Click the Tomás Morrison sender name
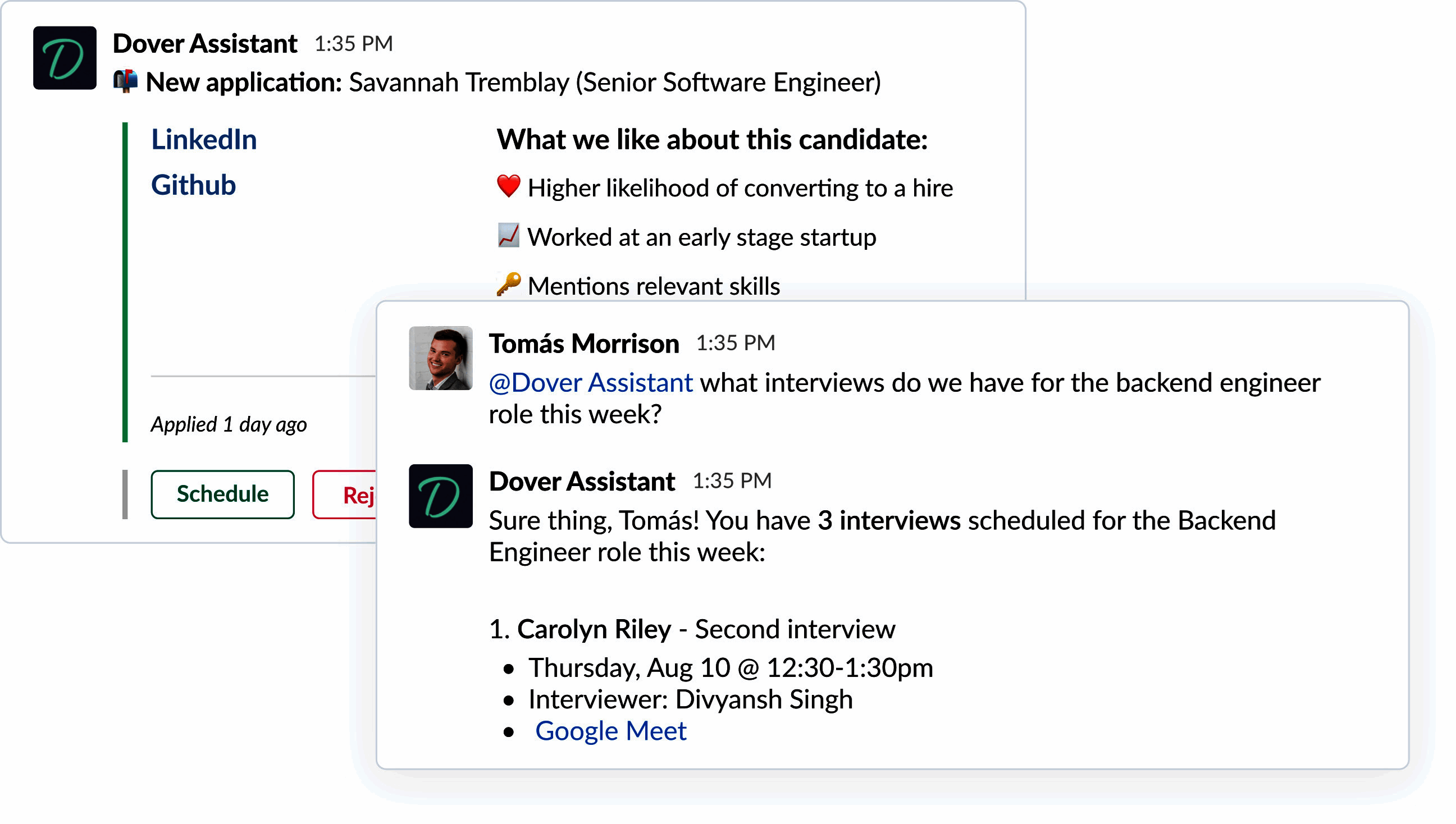The image size is (1456, 824). pos(583,344)
